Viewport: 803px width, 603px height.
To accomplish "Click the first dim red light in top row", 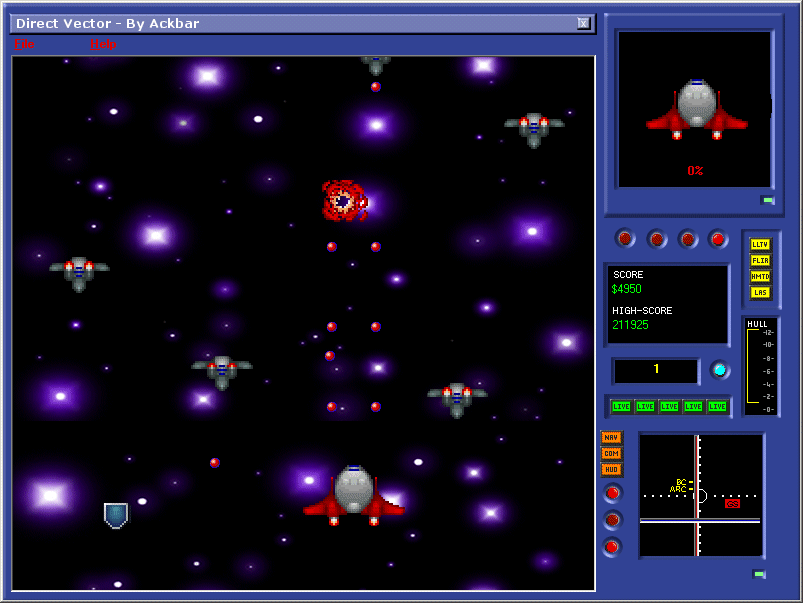I will [x=625, y=239].
